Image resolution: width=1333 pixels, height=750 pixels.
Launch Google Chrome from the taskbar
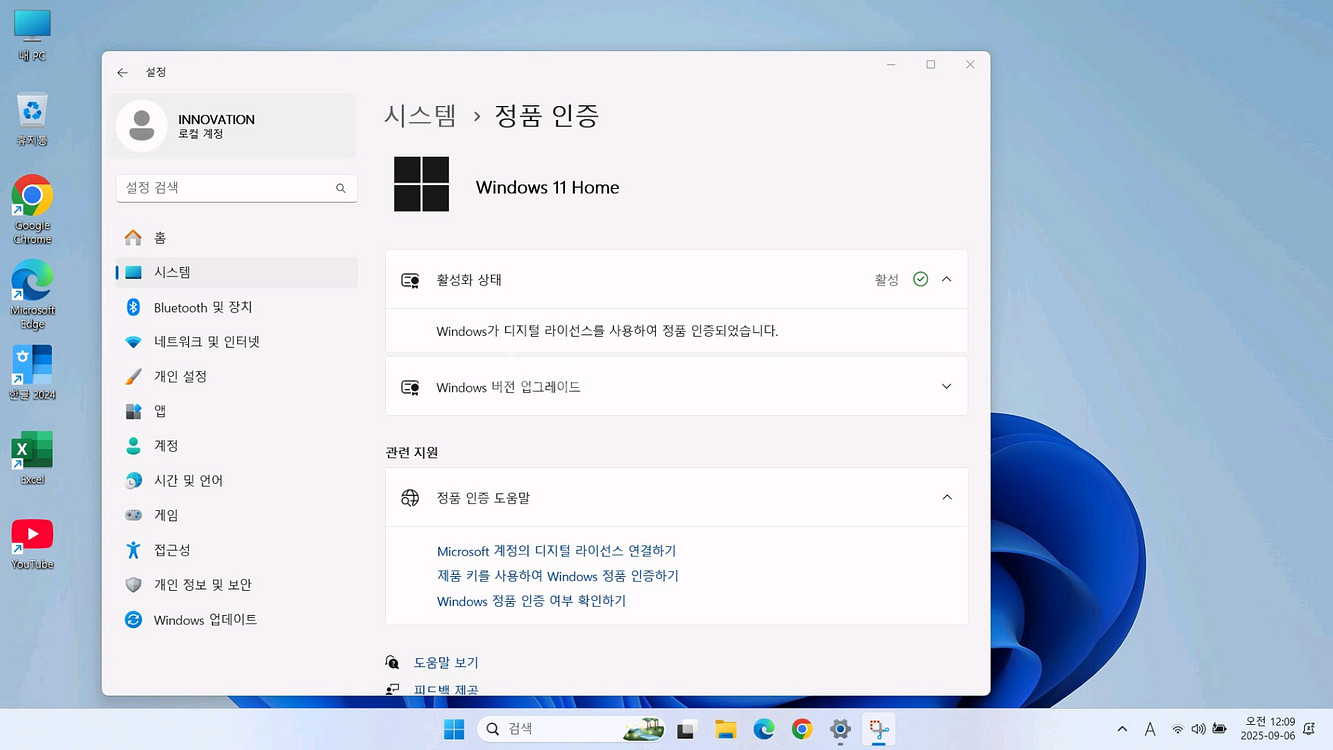tap(801, 729)
